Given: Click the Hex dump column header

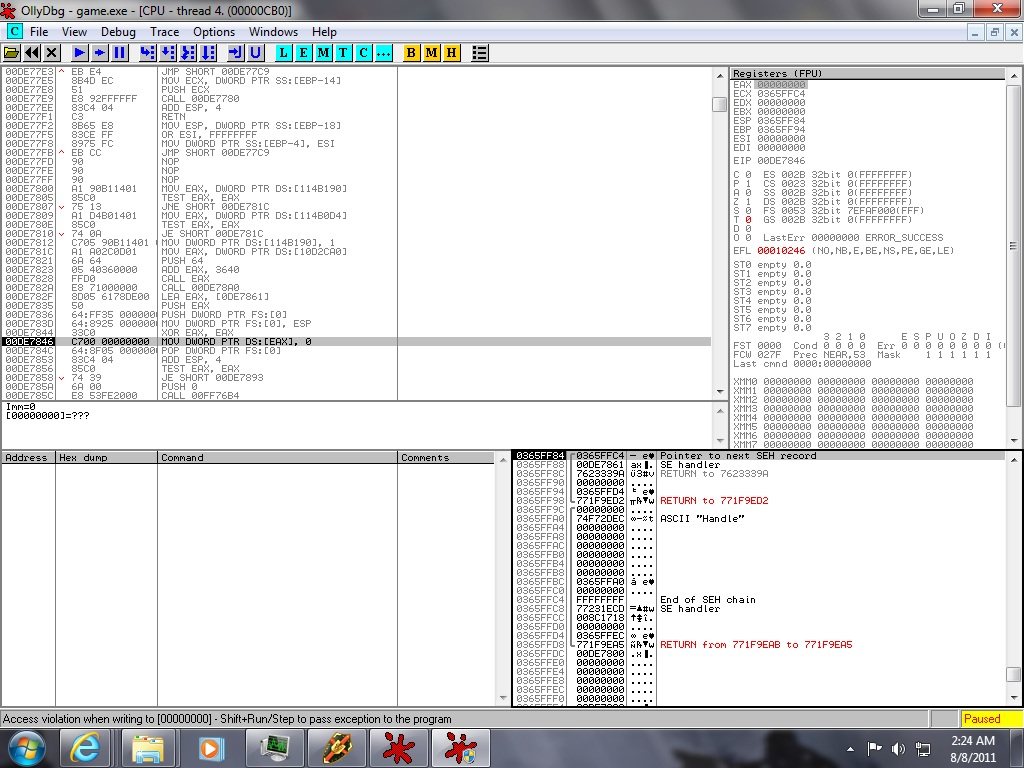Looking at the screenshot, I should (106, 458).
